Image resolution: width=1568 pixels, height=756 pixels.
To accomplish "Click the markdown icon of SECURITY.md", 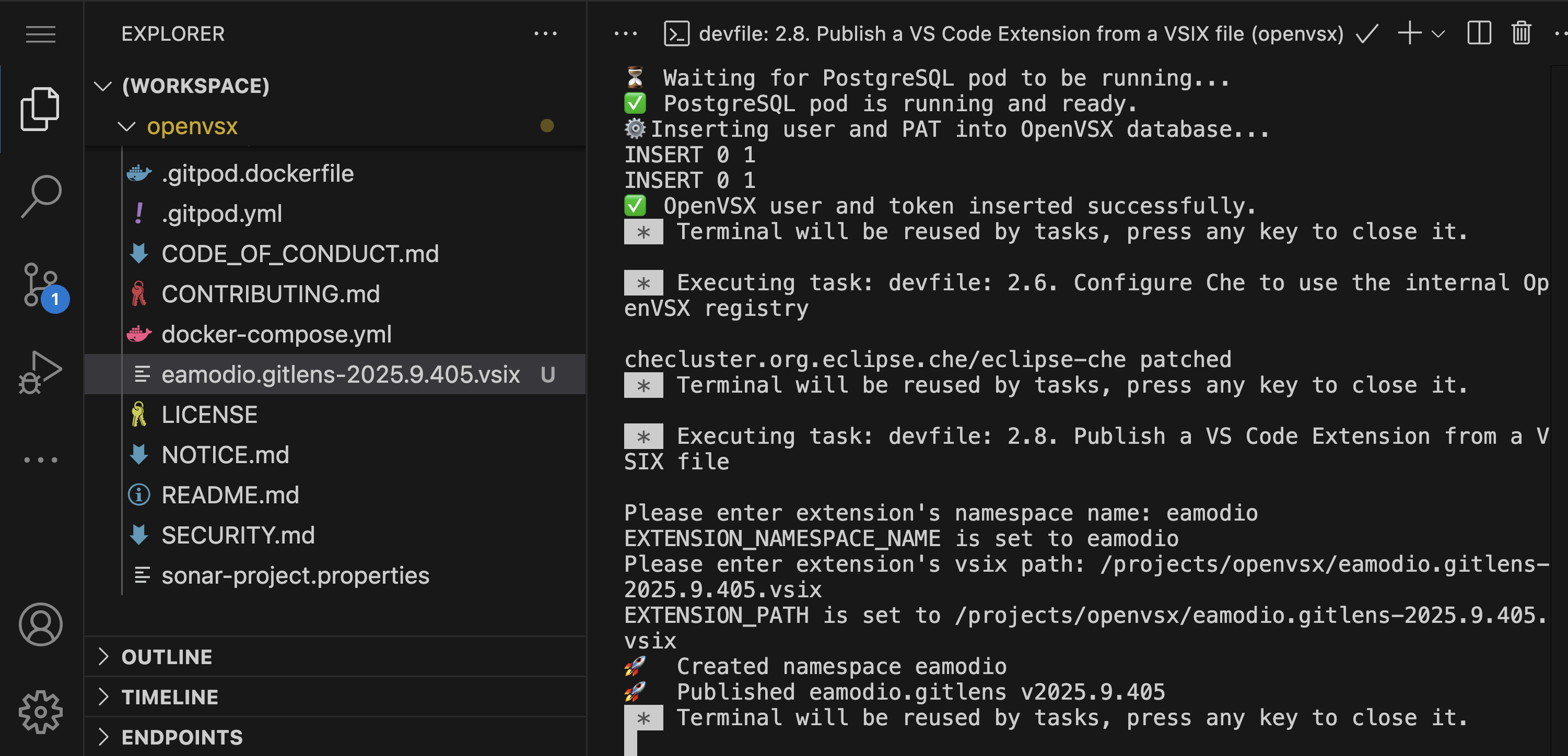I will (139, 535).
